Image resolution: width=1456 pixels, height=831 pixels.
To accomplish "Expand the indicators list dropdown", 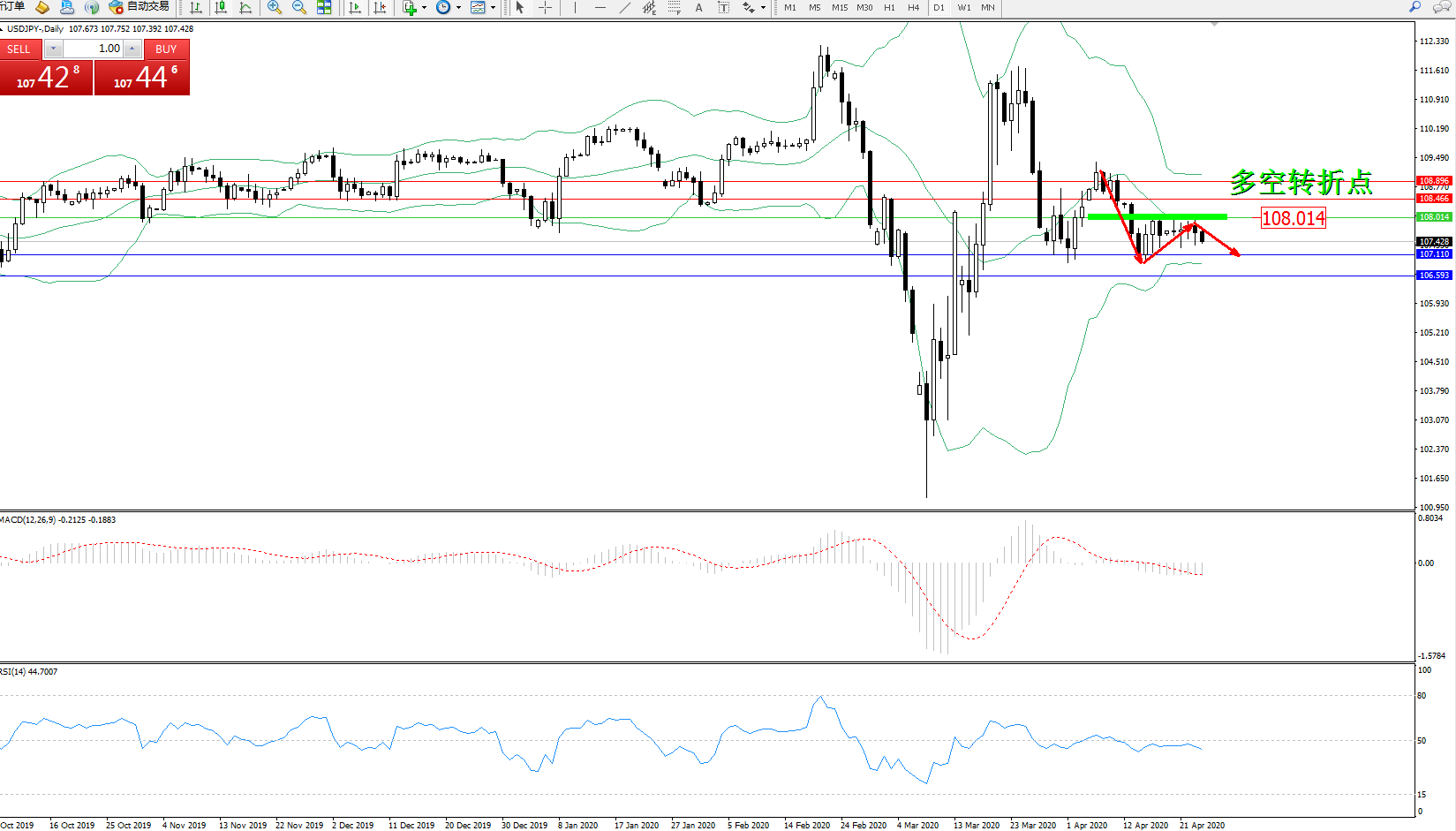I will click(425, 8).
